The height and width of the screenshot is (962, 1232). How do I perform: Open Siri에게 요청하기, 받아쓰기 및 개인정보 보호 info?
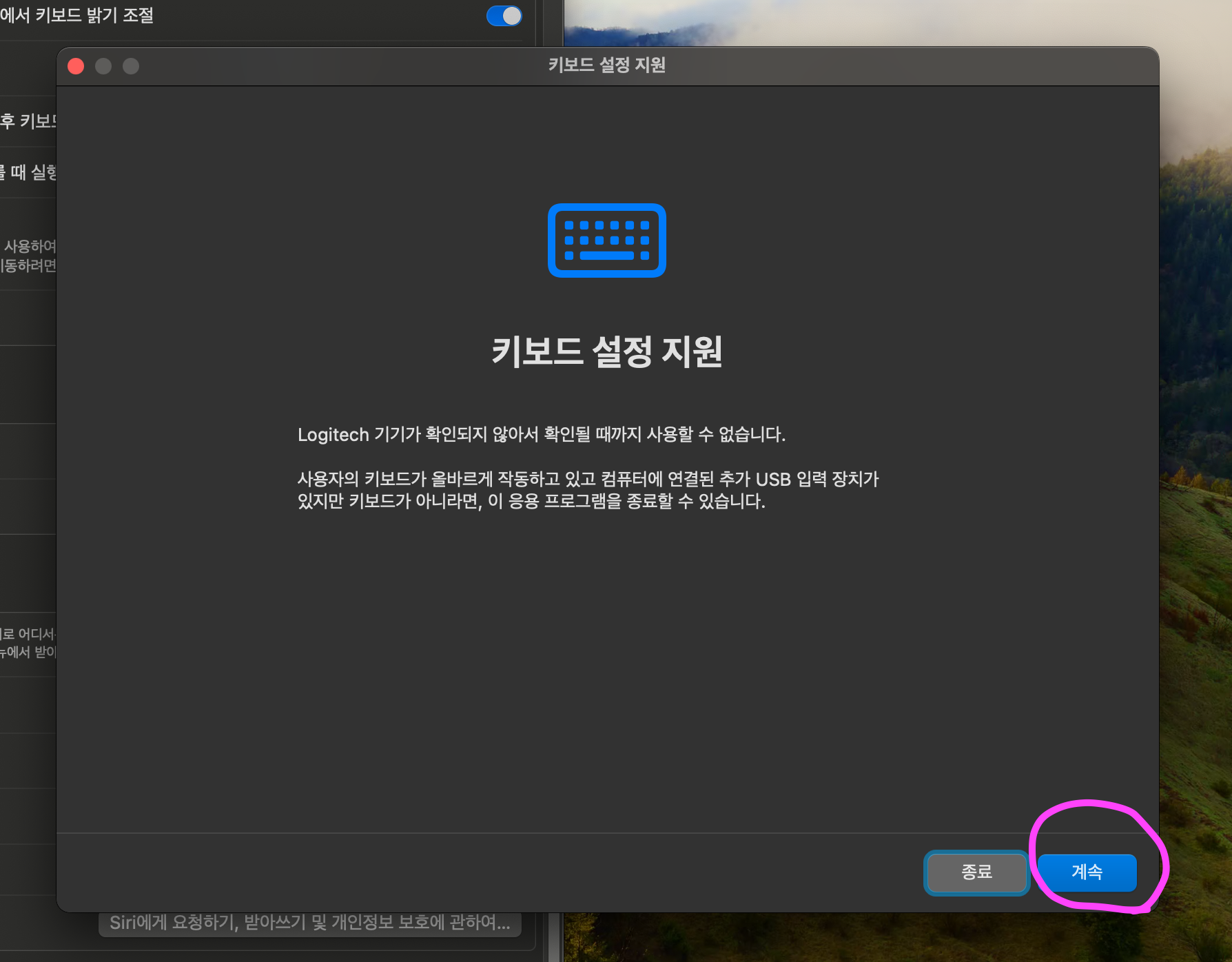coord(309,923)
